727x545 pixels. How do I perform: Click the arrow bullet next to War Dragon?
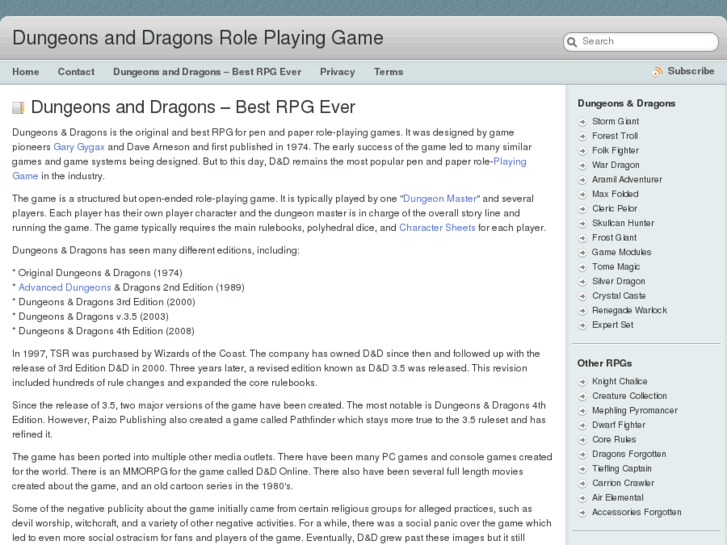[x=582, y=165]
